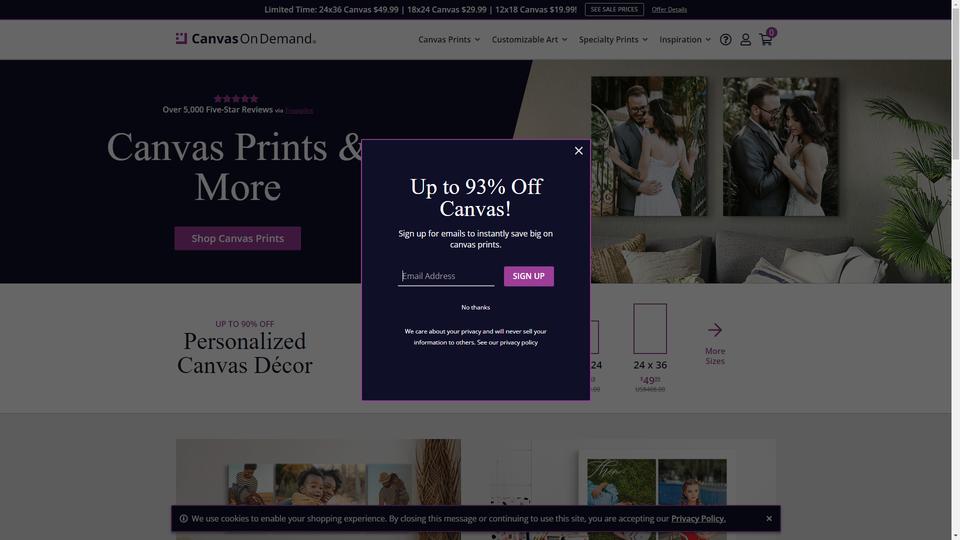Open the user account icon
Viewport: 960px width, 540px height.
(745, 39)
